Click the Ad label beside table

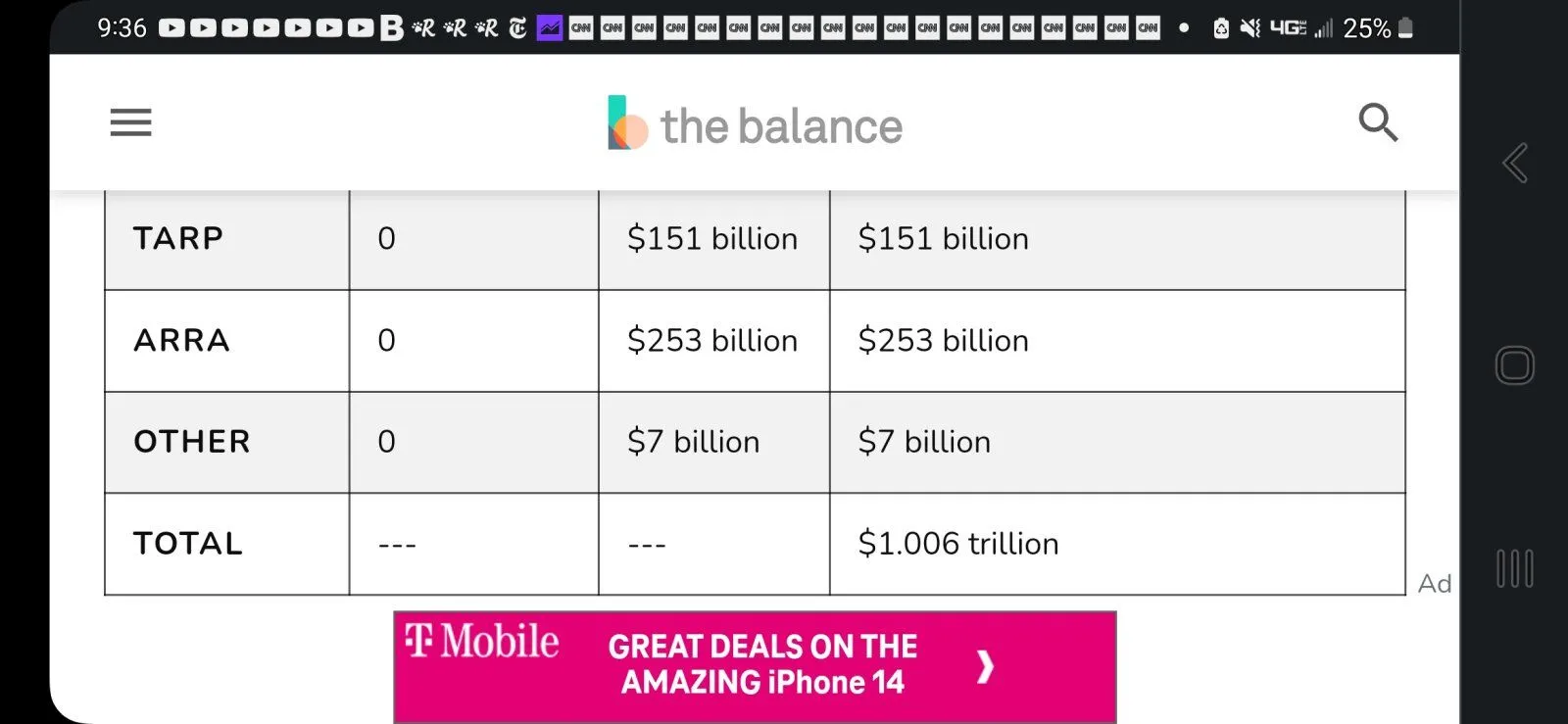click(x=1434, y=584)
